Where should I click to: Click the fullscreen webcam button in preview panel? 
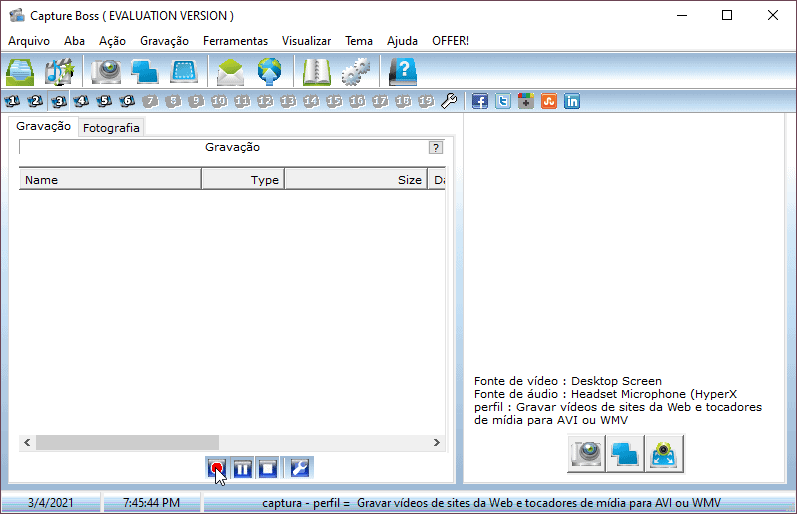[664, 453]
